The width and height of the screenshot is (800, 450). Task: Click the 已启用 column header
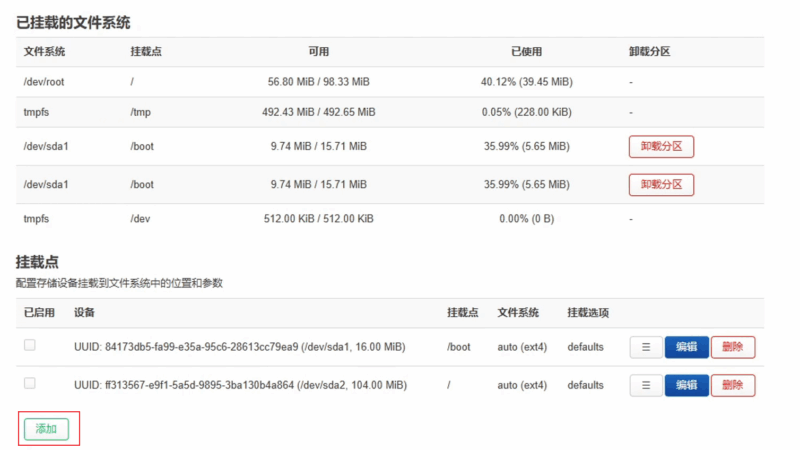pyautogui.click(x=41, y=313)
